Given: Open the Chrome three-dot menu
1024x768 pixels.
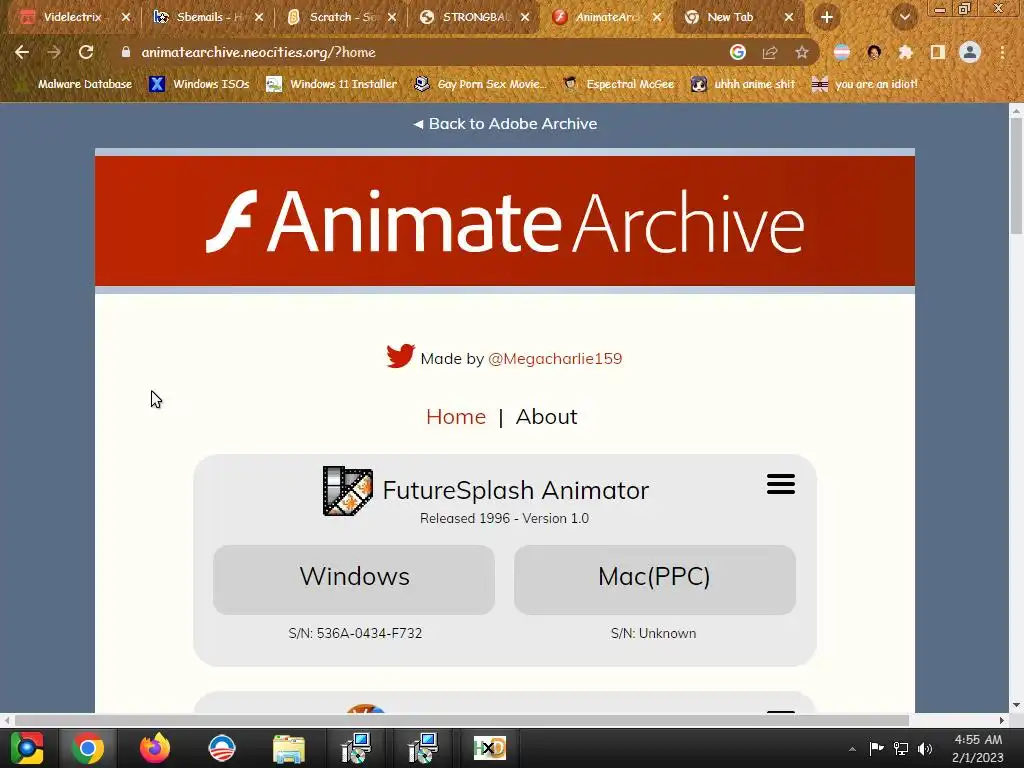Looking at the screenshot, I should [x=1002, y=52].
